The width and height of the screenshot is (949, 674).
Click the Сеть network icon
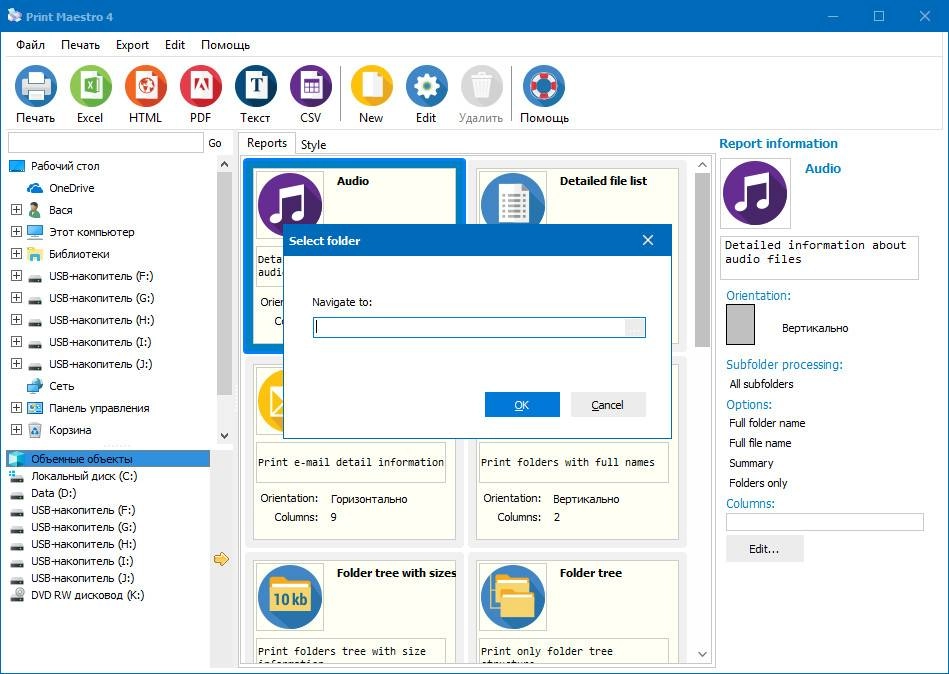(35, 386)
